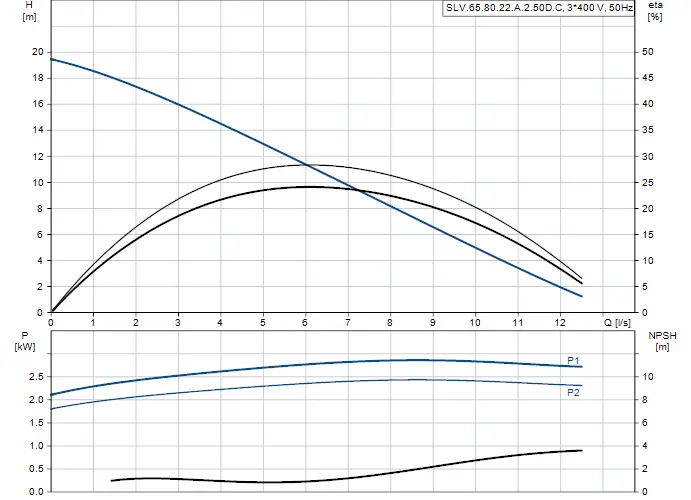Click the 12 tick on the Q axis
Screen dimensions: 691x500
point(560,323)
